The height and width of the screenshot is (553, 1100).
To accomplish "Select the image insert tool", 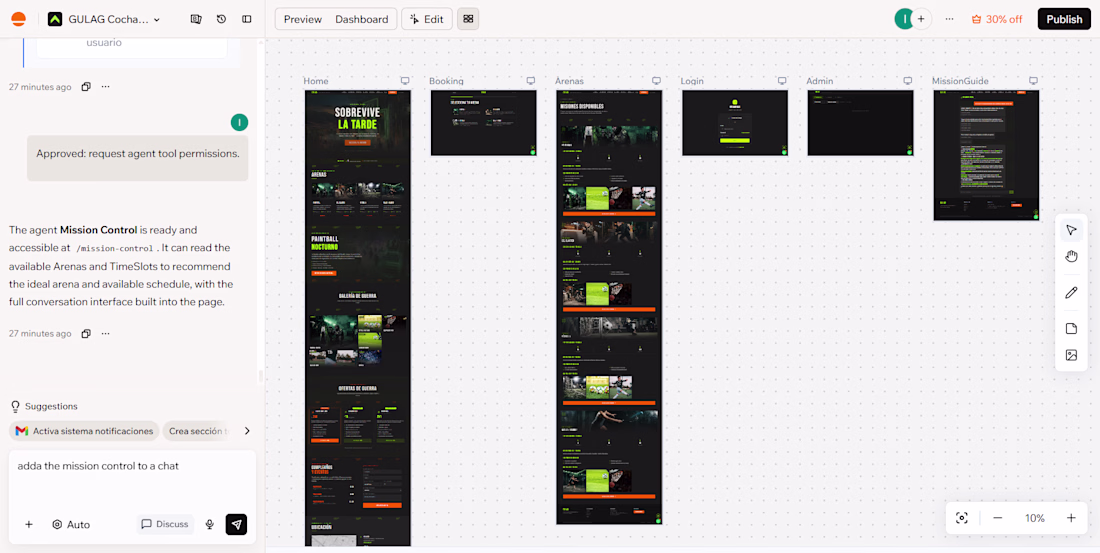I will tap(1071, 355).
